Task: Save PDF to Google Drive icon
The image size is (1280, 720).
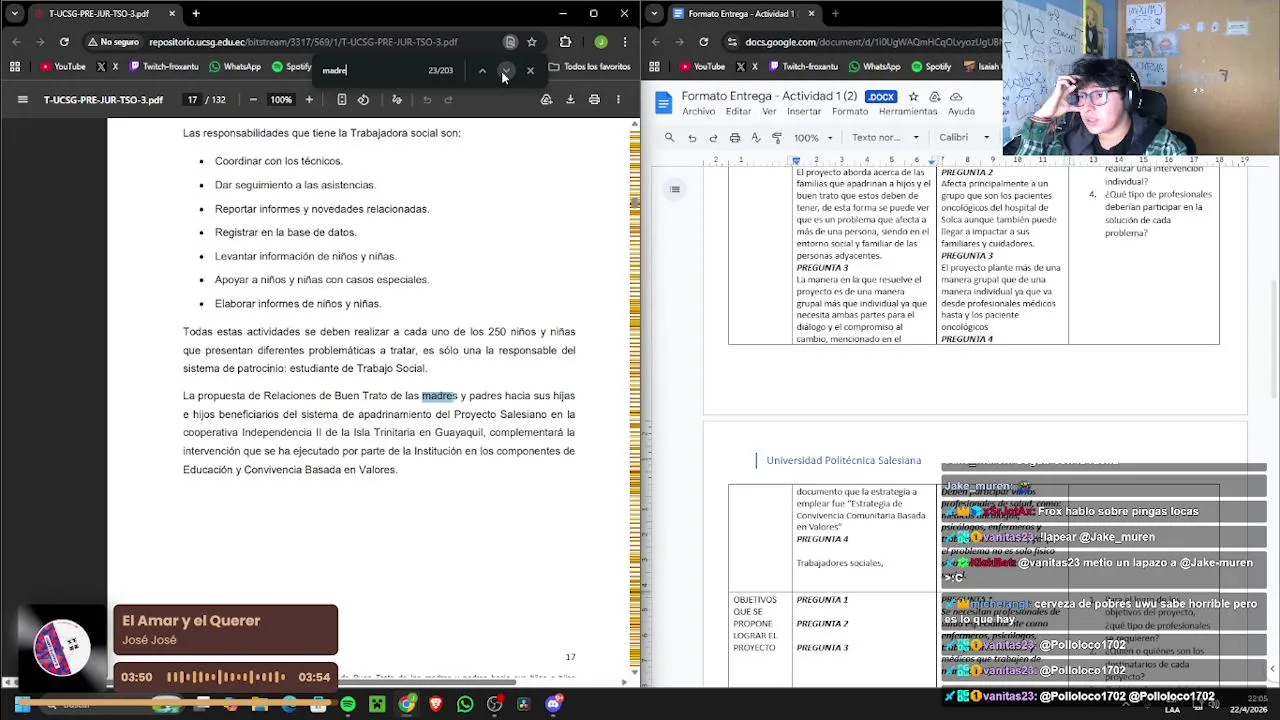Action: [546, 100]
